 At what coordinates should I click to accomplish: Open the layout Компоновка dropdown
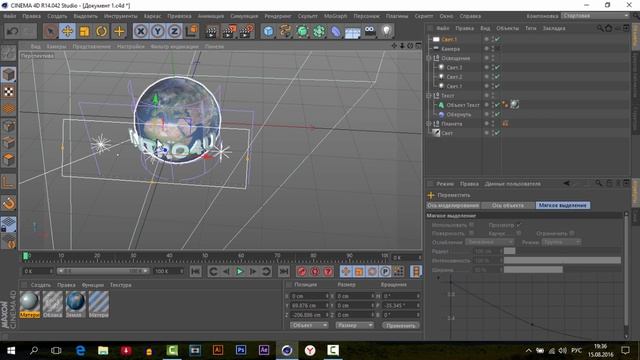pyautogui.click(x=596, y=16)
